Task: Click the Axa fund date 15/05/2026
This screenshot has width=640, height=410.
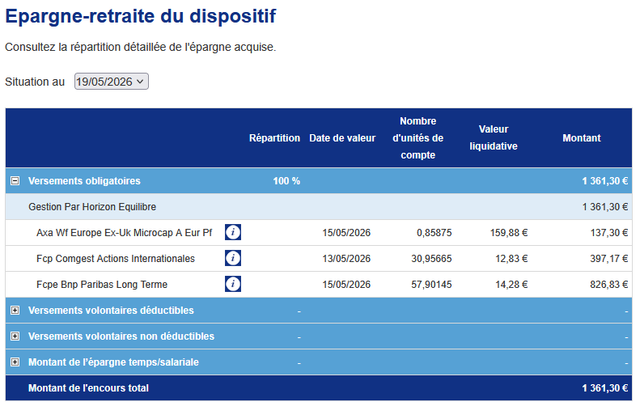Action: (347, 233)
